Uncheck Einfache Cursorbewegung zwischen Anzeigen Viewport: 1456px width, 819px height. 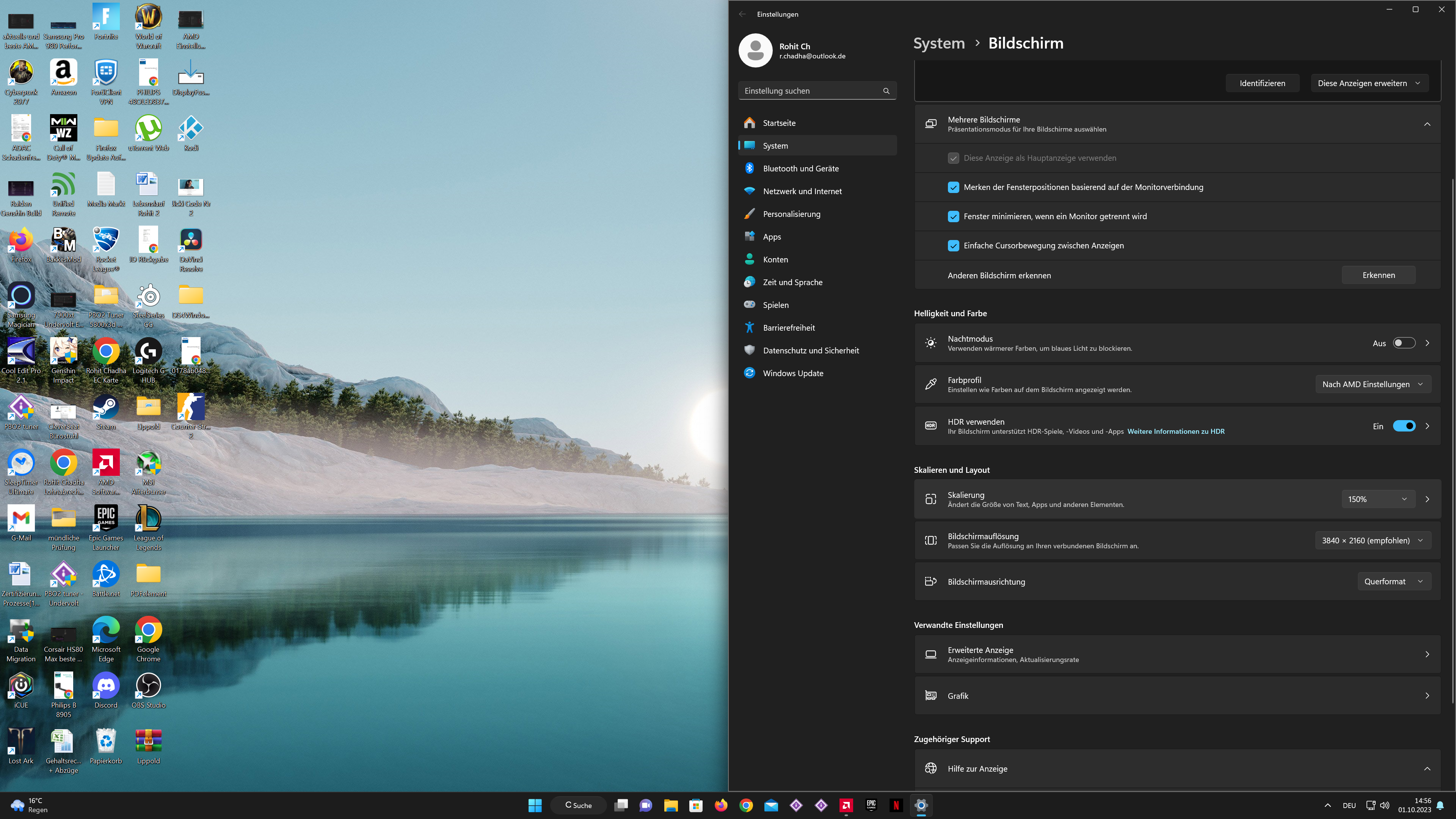point(954,245)
